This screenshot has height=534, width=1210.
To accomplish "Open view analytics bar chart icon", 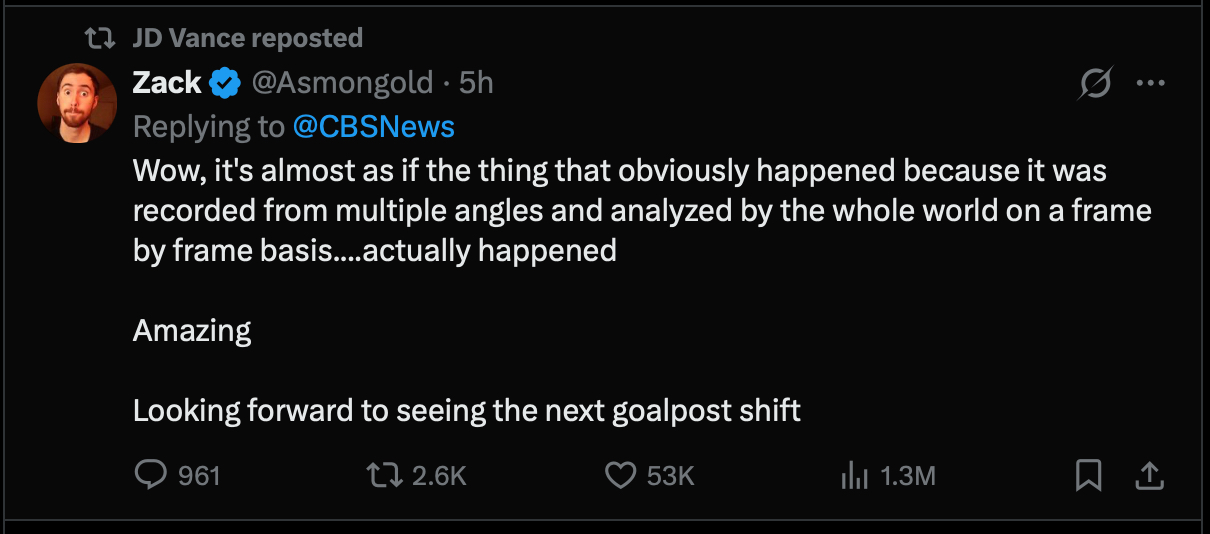I will click(x=854, y=476).
